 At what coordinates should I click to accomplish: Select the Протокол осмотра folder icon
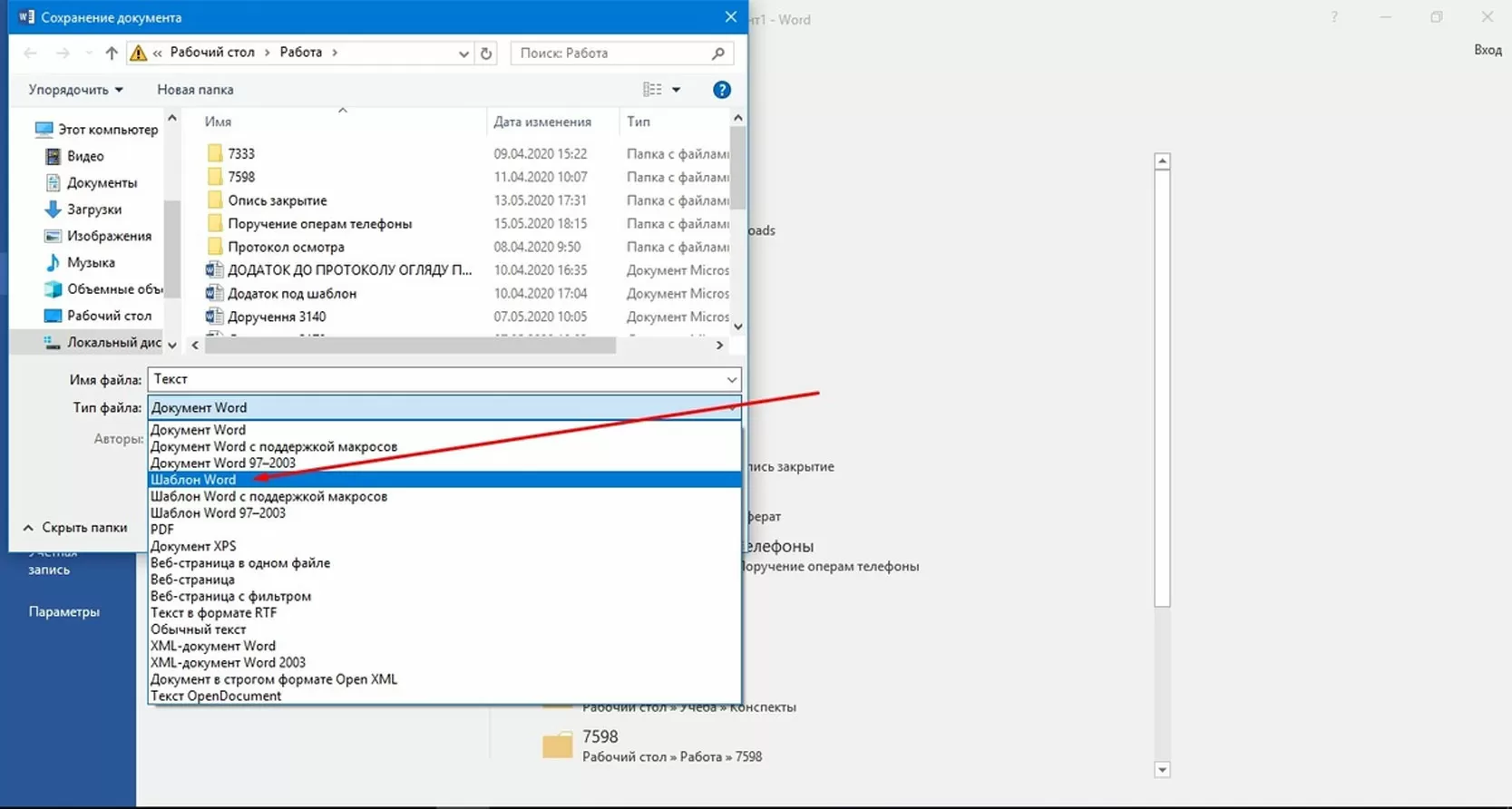214,247
